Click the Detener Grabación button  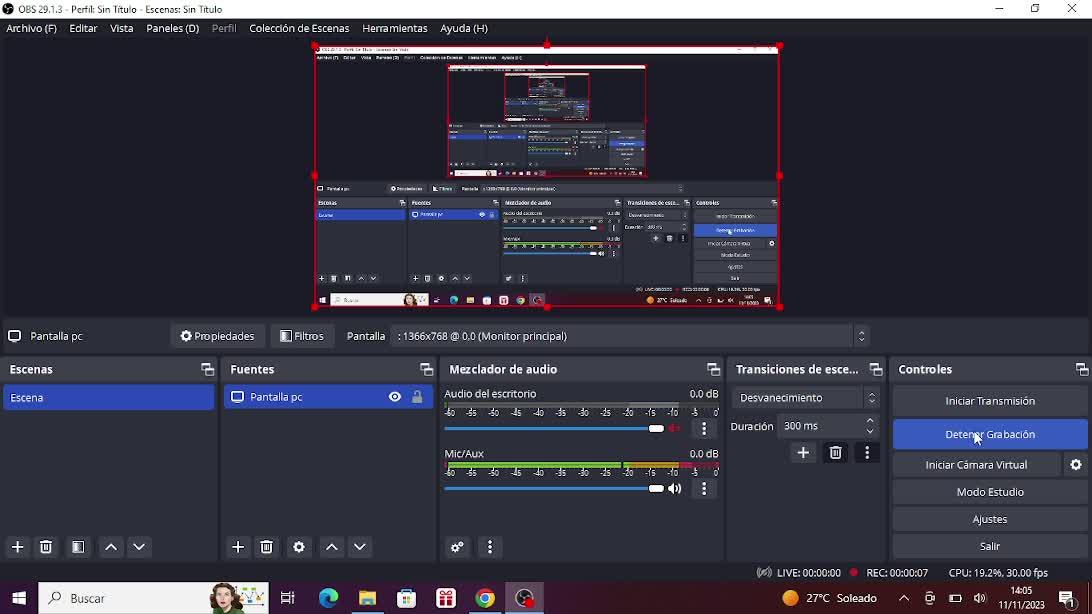(x=989, y=435)
